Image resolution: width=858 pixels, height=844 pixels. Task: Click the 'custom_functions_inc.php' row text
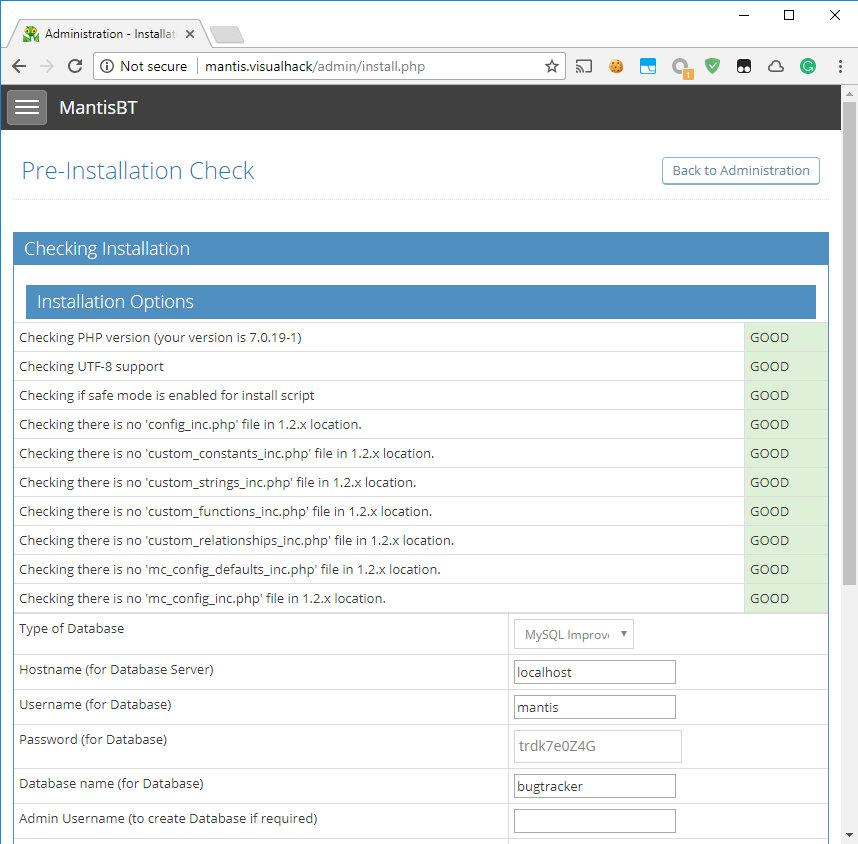pyautogui.click(x=225, y=511)
